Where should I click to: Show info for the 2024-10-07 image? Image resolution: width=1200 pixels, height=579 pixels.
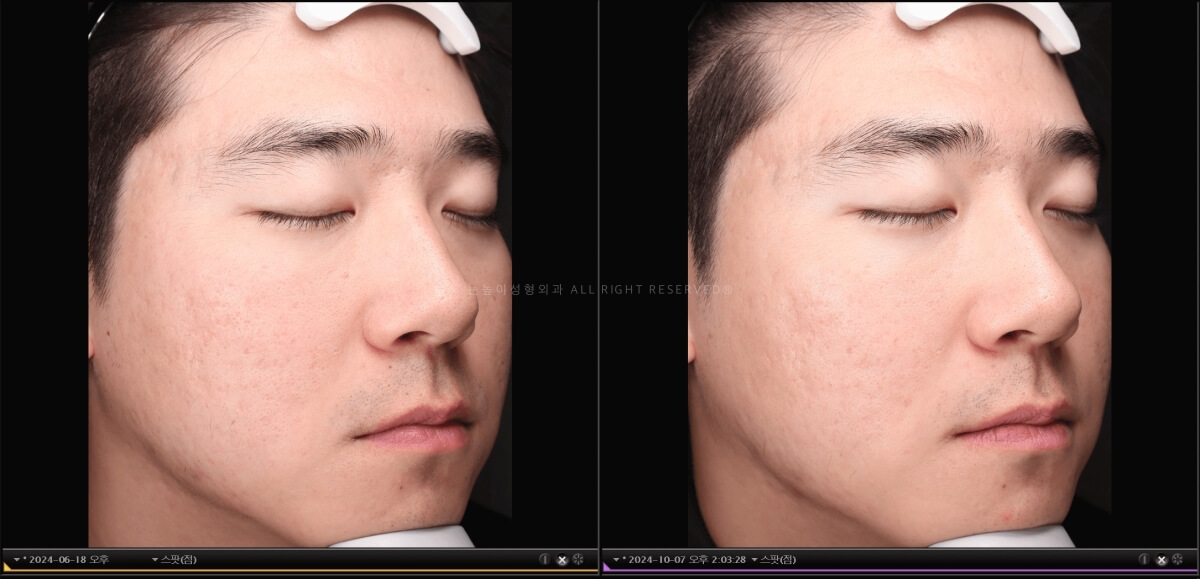pos(1145,560)
